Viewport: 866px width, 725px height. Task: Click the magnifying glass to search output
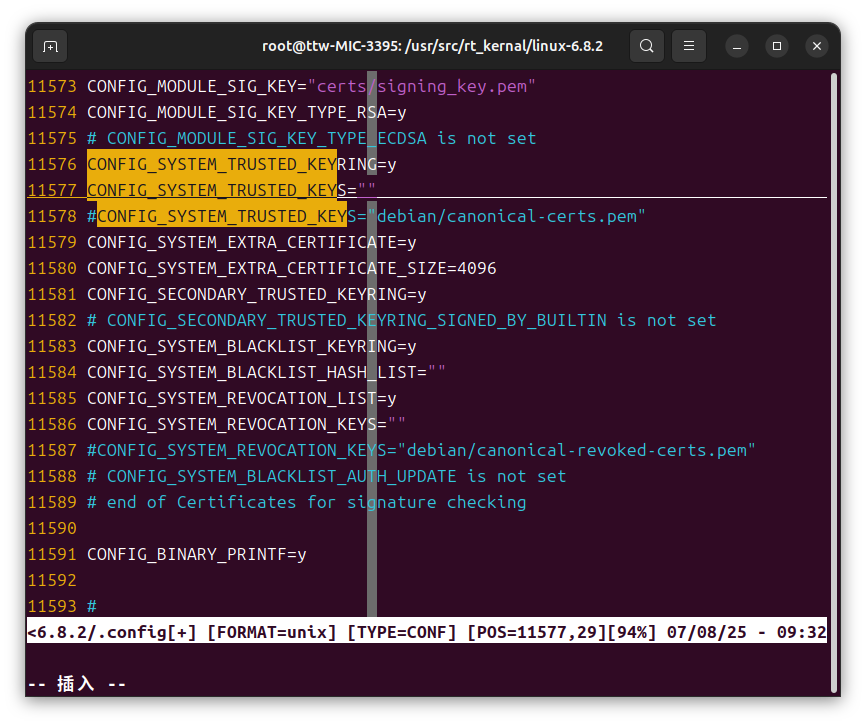point(646,45)
